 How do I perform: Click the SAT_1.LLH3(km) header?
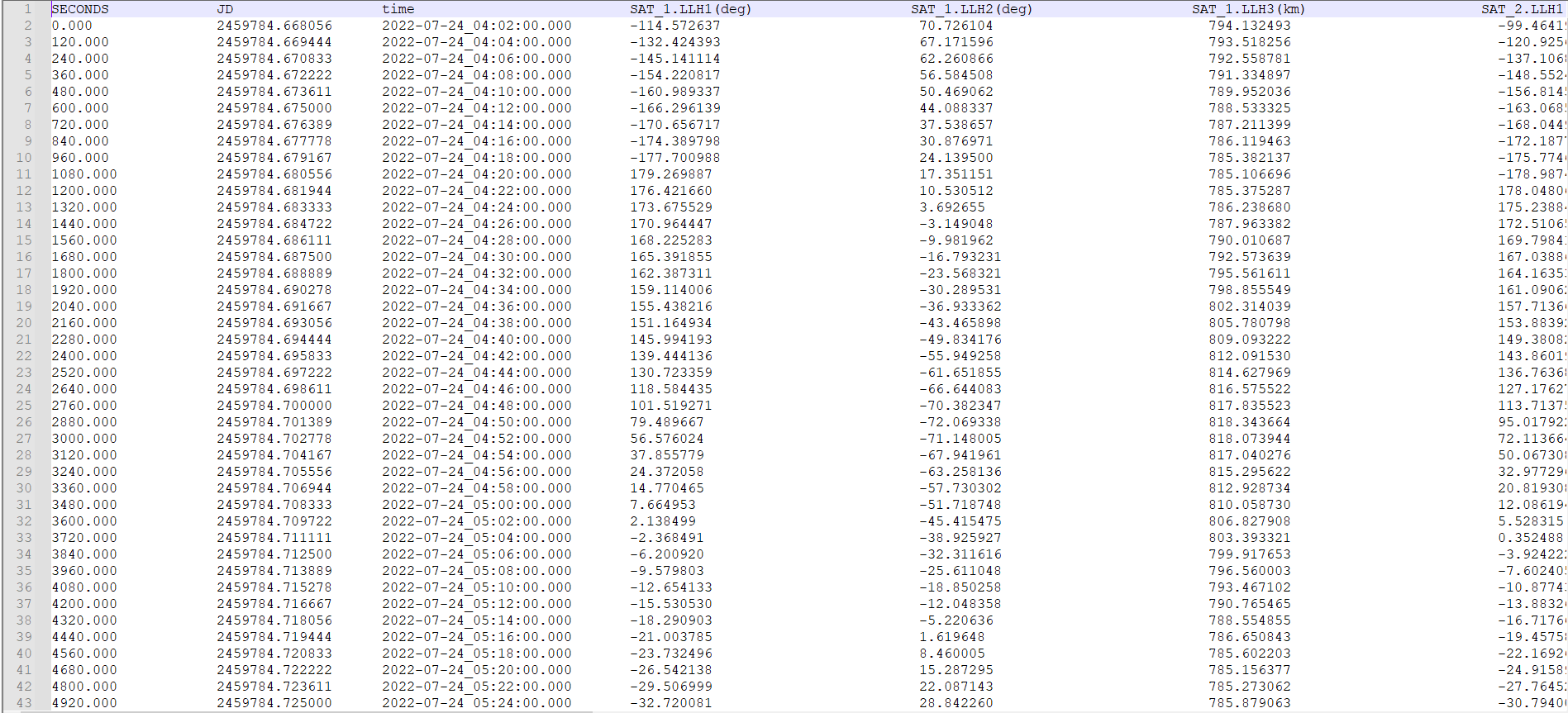(x=1248, y=9)
